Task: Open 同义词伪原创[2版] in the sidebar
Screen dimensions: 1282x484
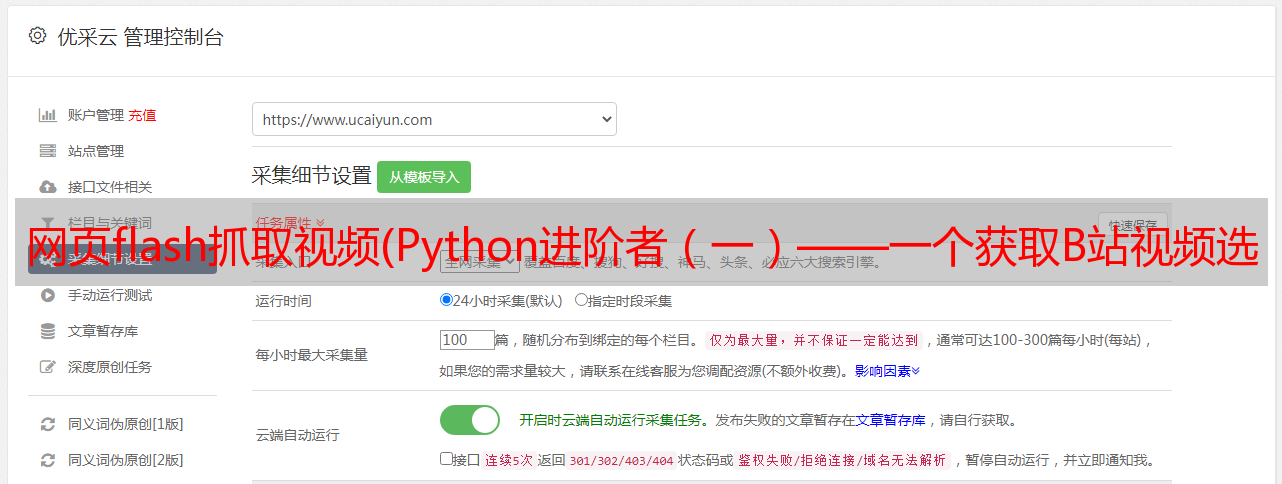Action: pos(126,460)
